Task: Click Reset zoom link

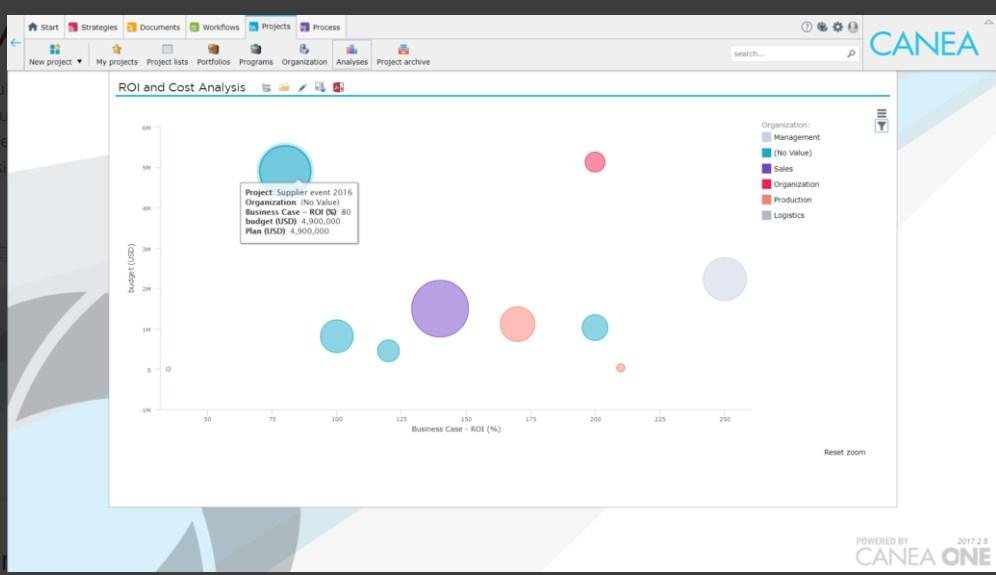Action: tap(844, 452)
